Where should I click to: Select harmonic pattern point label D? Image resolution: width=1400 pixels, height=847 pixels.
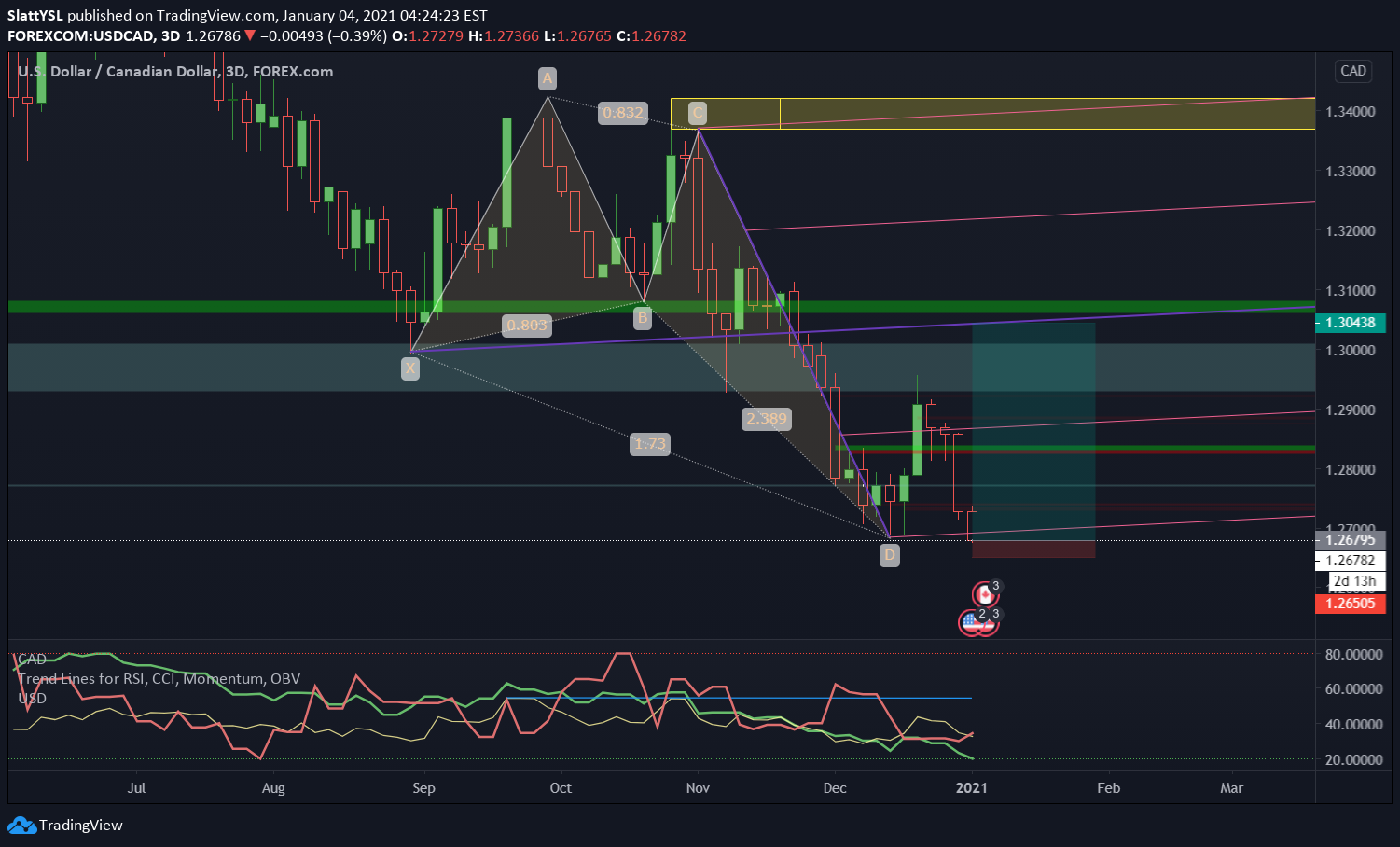tap(890, 555)
